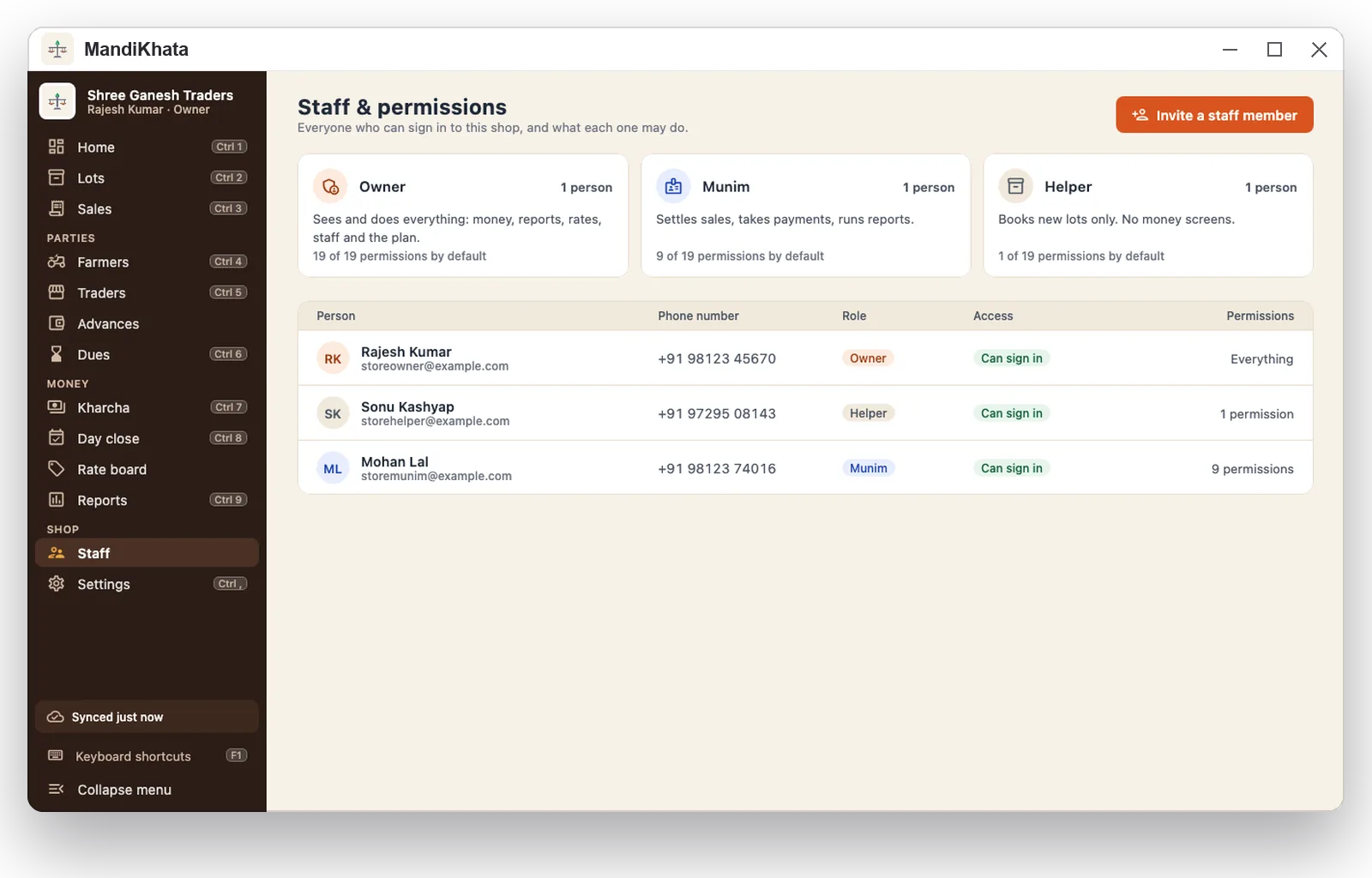Click the Day close calendar icon

[x=57, y=438]
